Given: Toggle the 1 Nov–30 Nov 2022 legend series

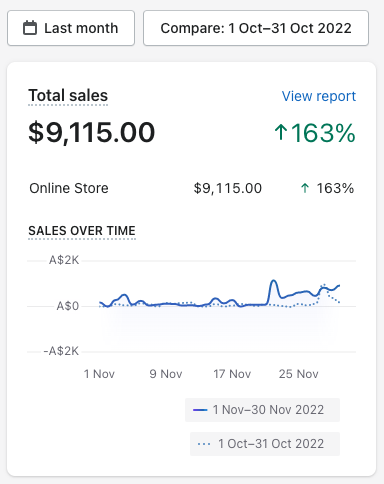Looking at the screenshot, I should coord(262,410).
